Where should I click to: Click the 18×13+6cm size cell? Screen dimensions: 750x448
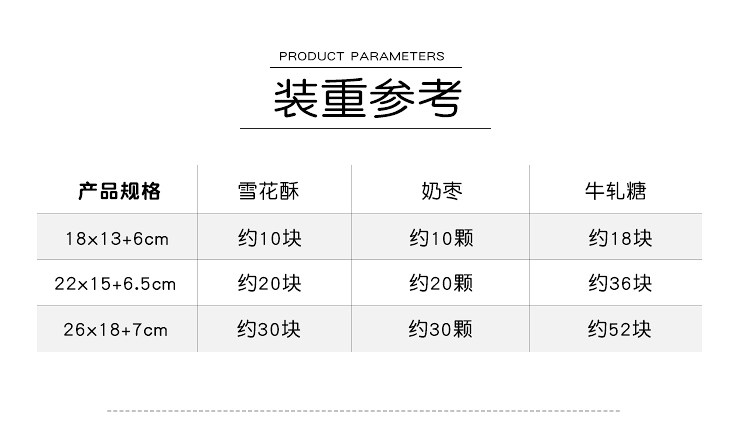coord(117,239)
